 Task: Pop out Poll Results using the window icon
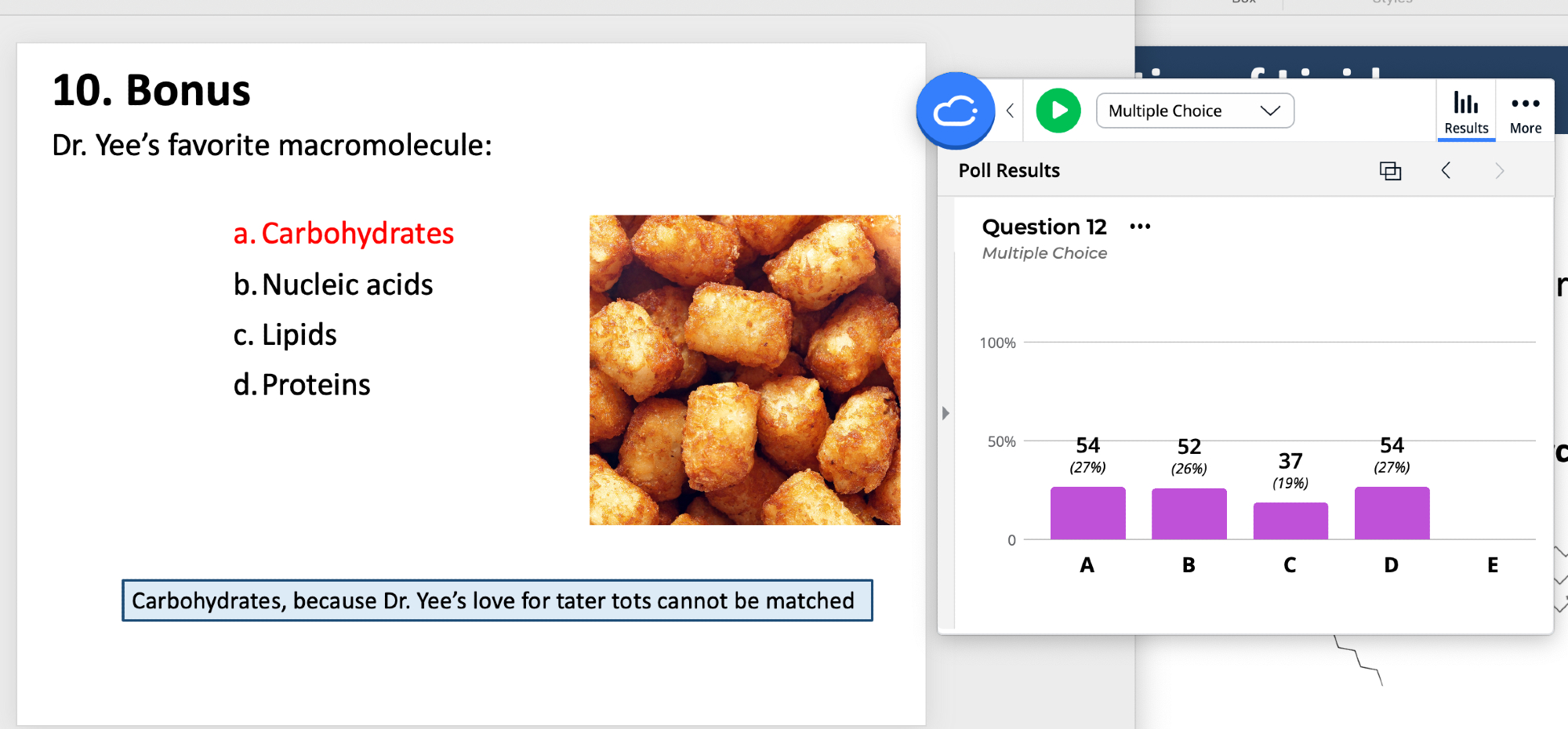pos(1390,171)
